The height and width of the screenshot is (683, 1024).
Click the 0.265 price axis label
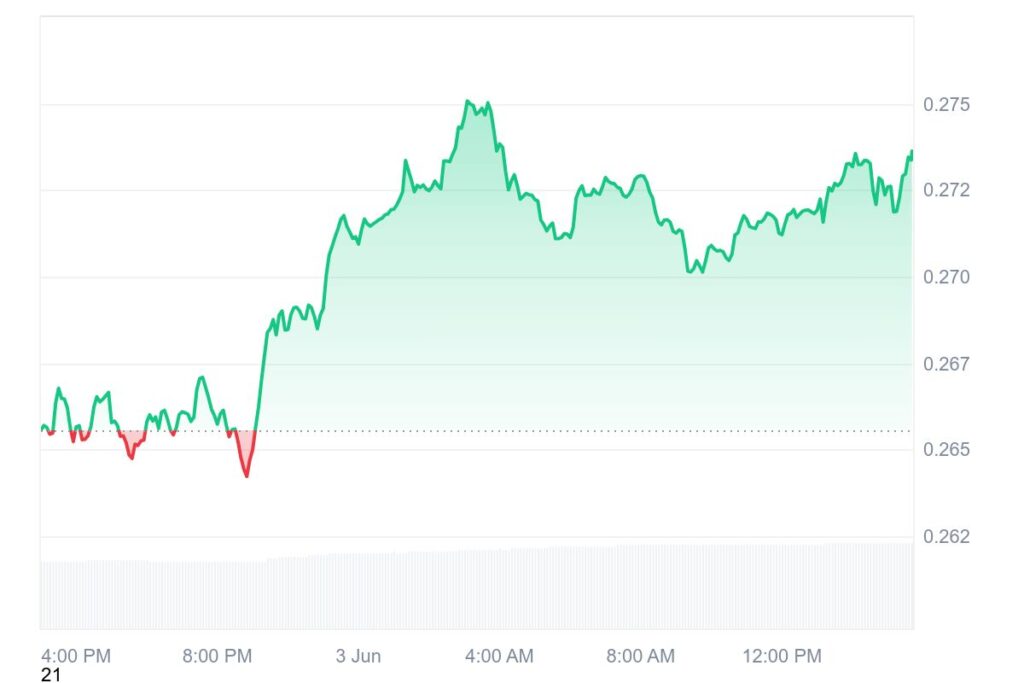[945, 449]
